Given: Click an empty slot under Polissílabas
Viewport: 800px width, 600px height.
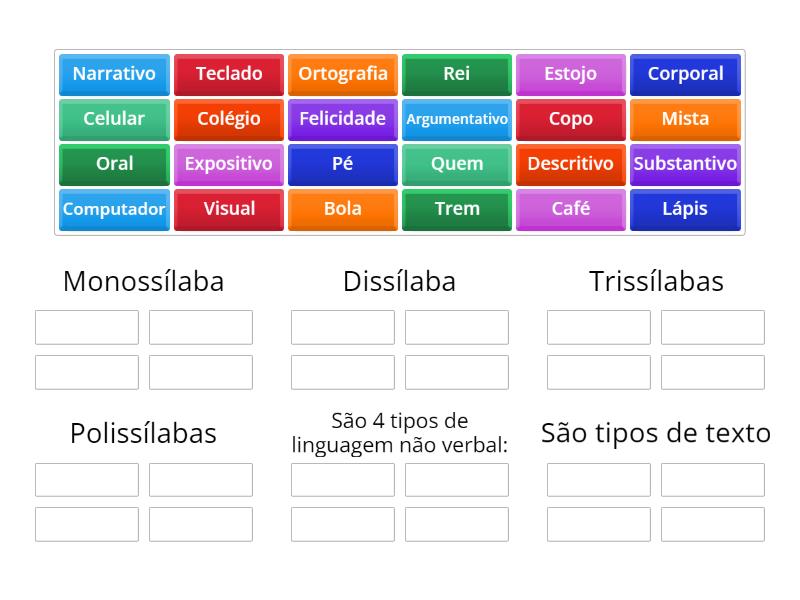Looking at the screenshot, I should (x=86, y=480).
